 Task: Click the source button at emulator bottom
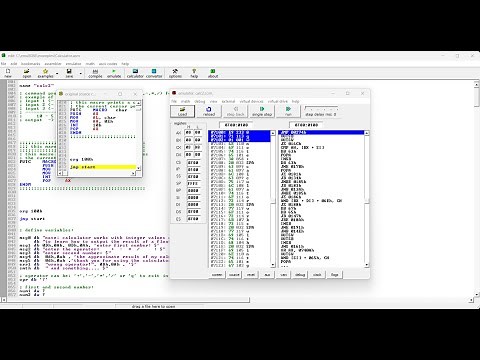234,275
